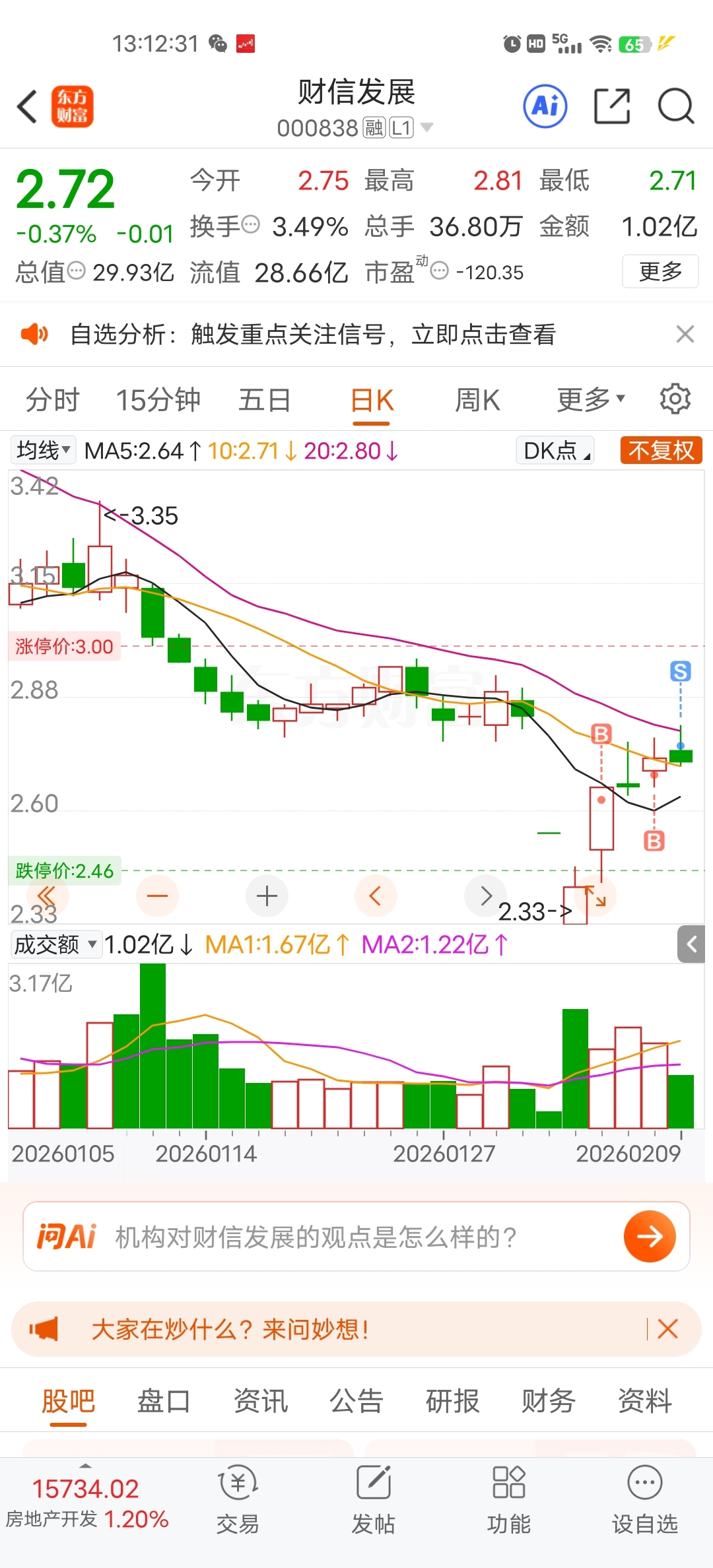The image size is (713, 1568).
Task: Open the 东方财富 home logo
Action: pos(73,106)
